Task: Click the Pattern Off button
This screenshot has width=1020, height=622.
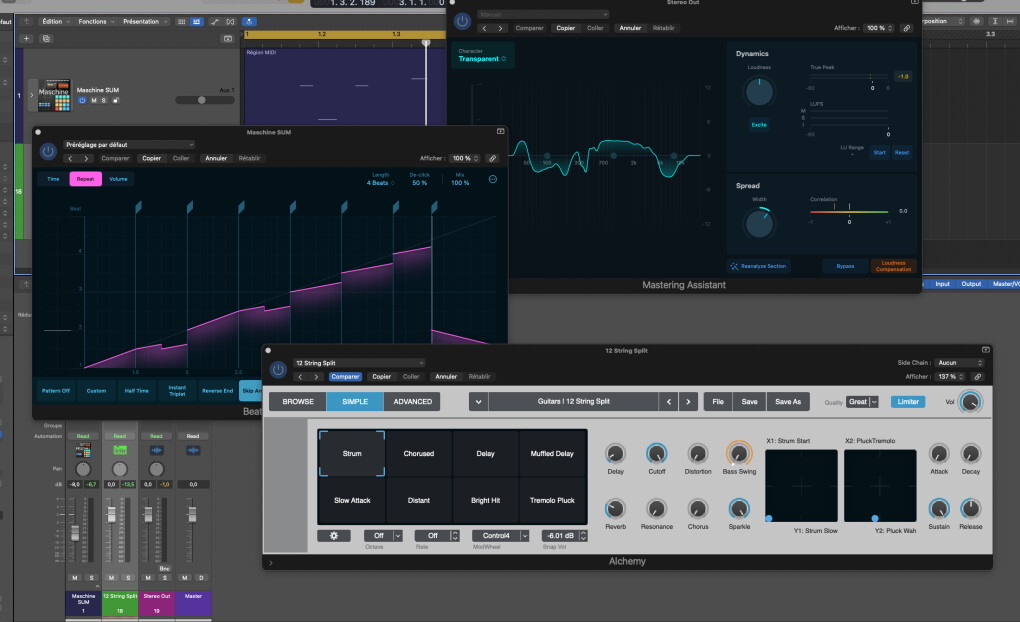Action: pyautogui.click(x=56, y=390)
